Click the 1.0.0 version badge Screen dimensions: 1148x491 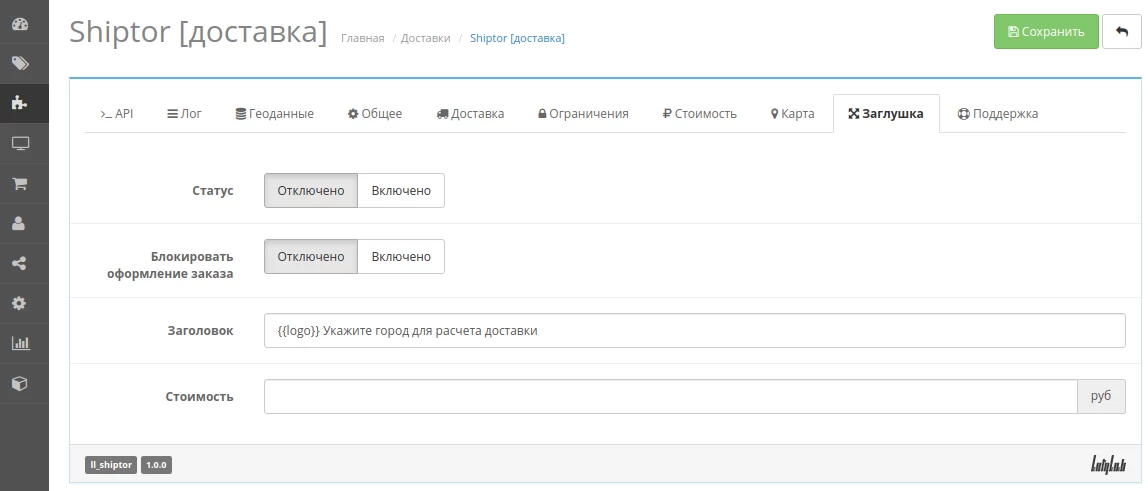coord(156,465)
